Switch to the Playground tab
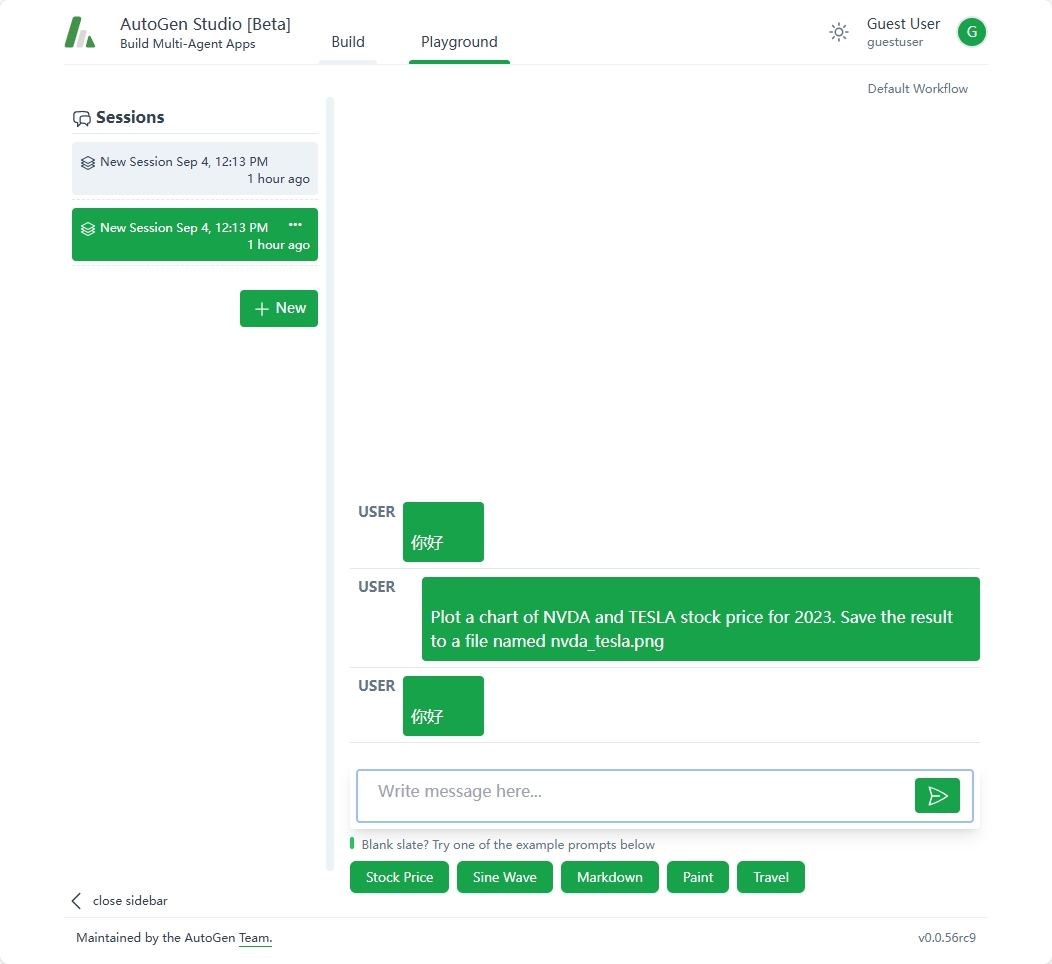This screenshot has height=964, width=1052. (459, 42)
